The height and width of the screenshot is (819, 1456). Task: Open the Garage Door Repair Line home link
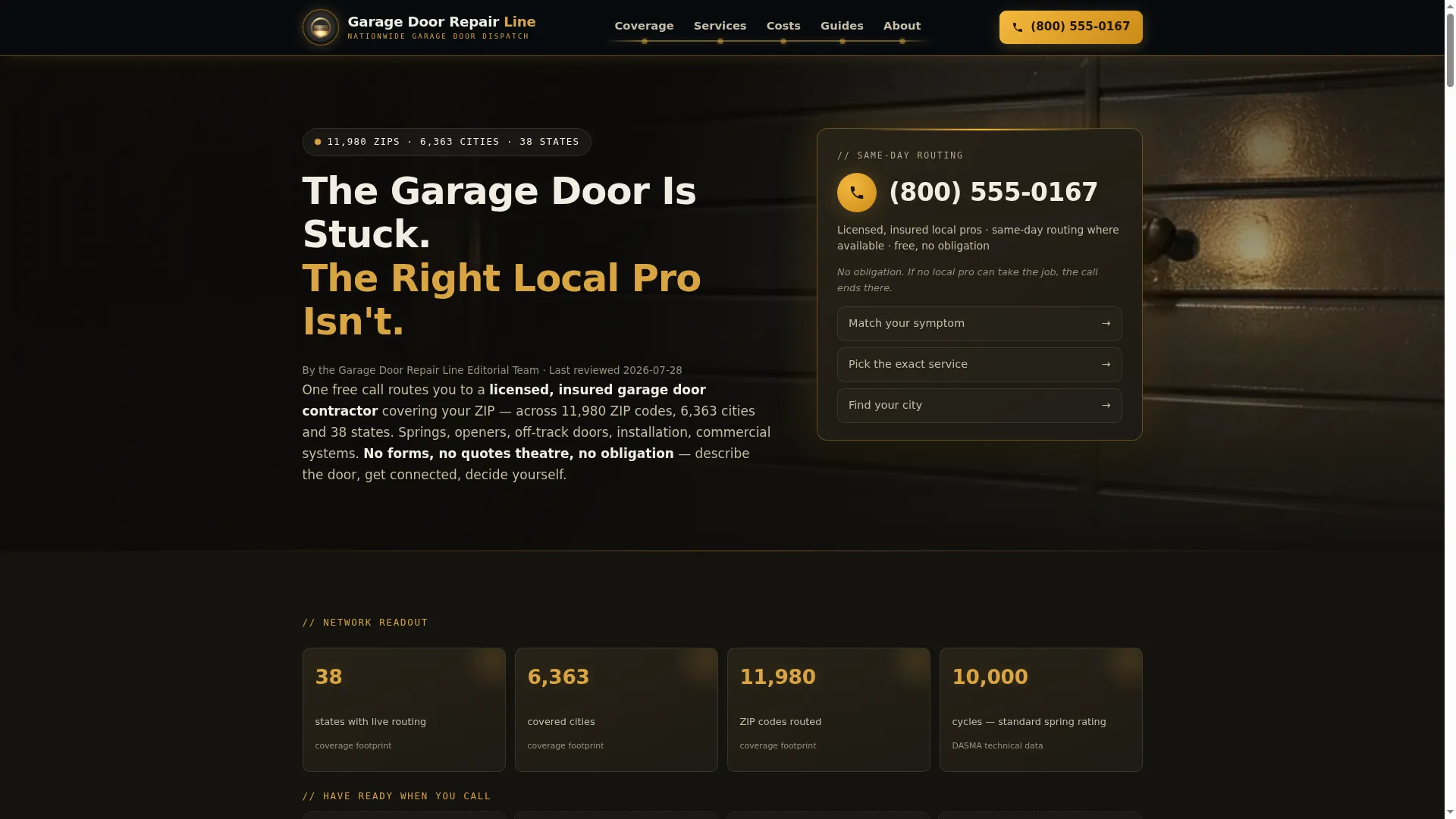pyautogui.click(x=419, y=27)
